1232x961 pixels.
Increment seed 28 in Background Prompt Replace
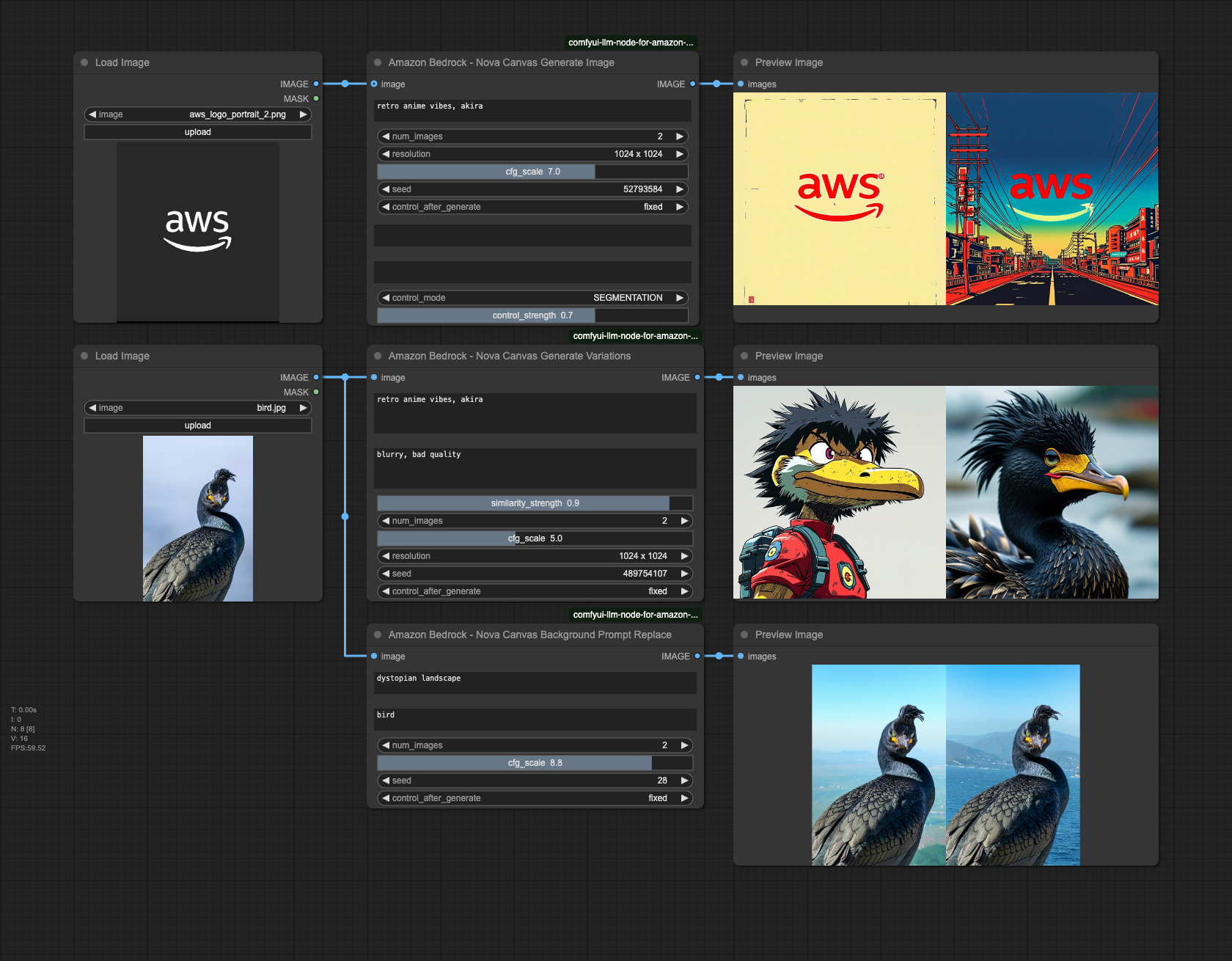pos(684,781)
